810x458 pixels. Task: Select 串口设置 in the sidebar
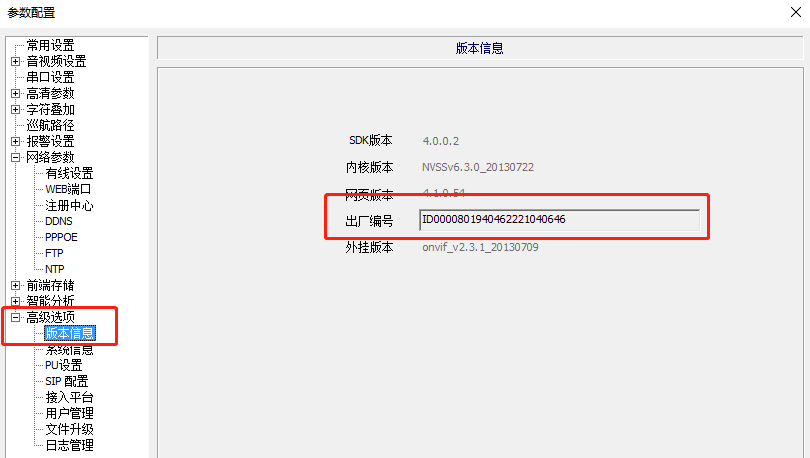50,77
